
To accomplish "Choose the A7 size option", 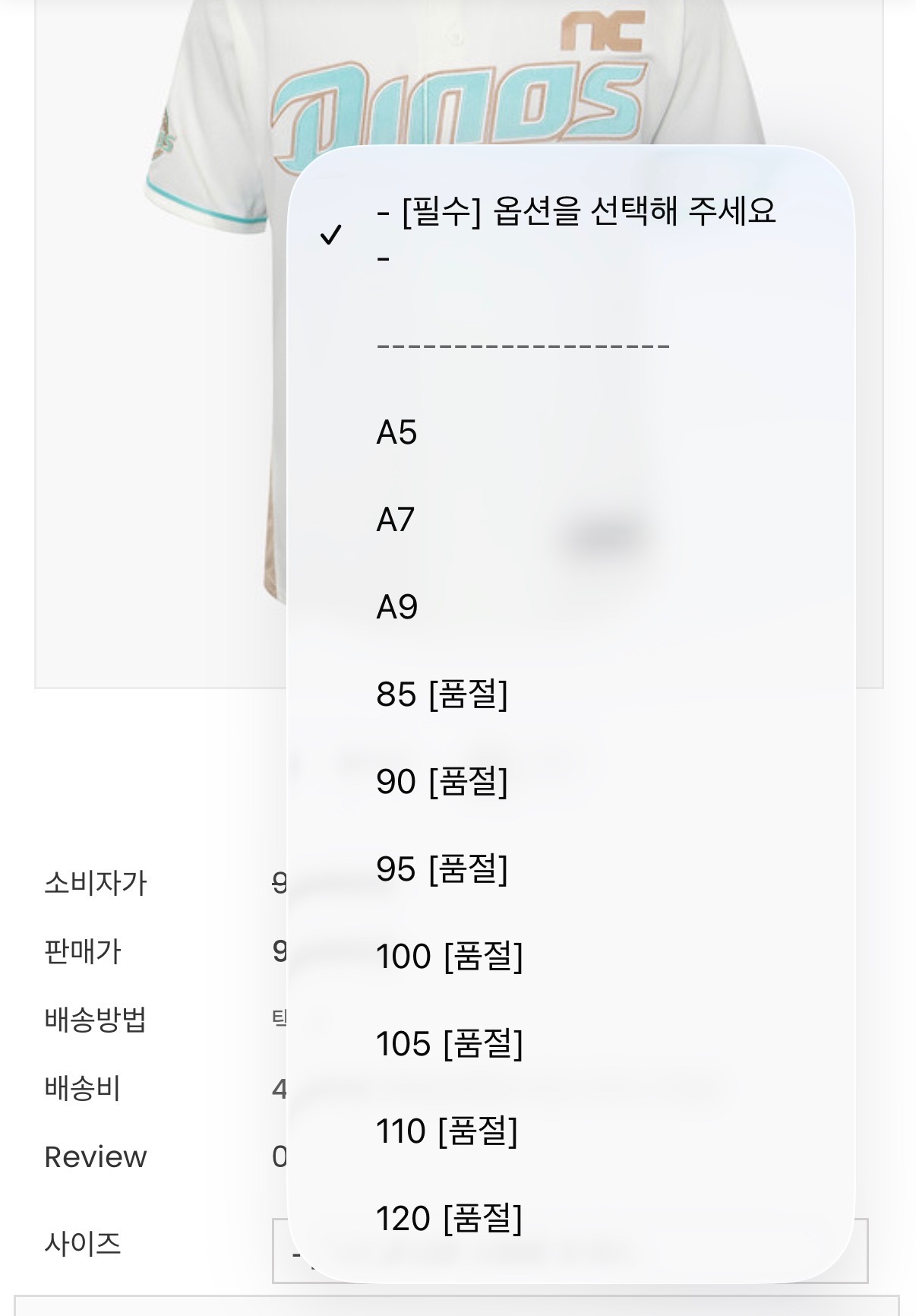I will click(396, 520).
